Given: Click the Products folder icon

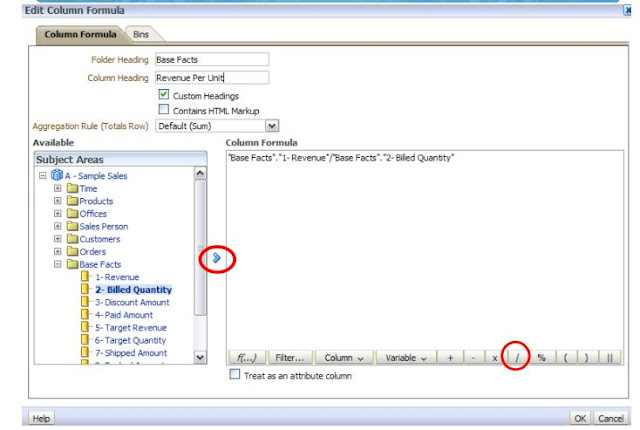Looking at the screenshot, I should point(73,201).
